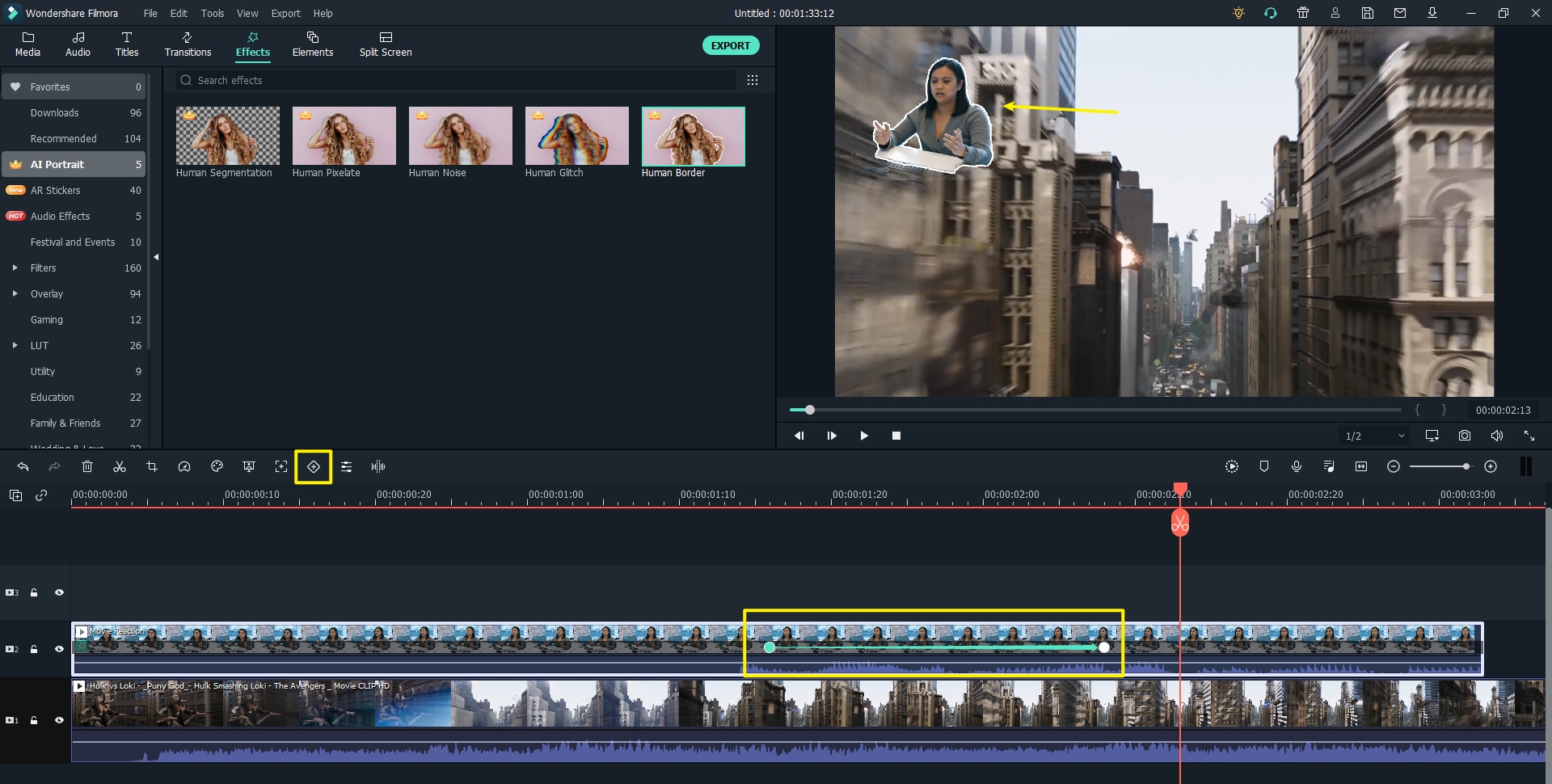This screenshot has height=784, width=1552.
Task: Click the lightbulb tips icon
Action: pos(1238,13)
